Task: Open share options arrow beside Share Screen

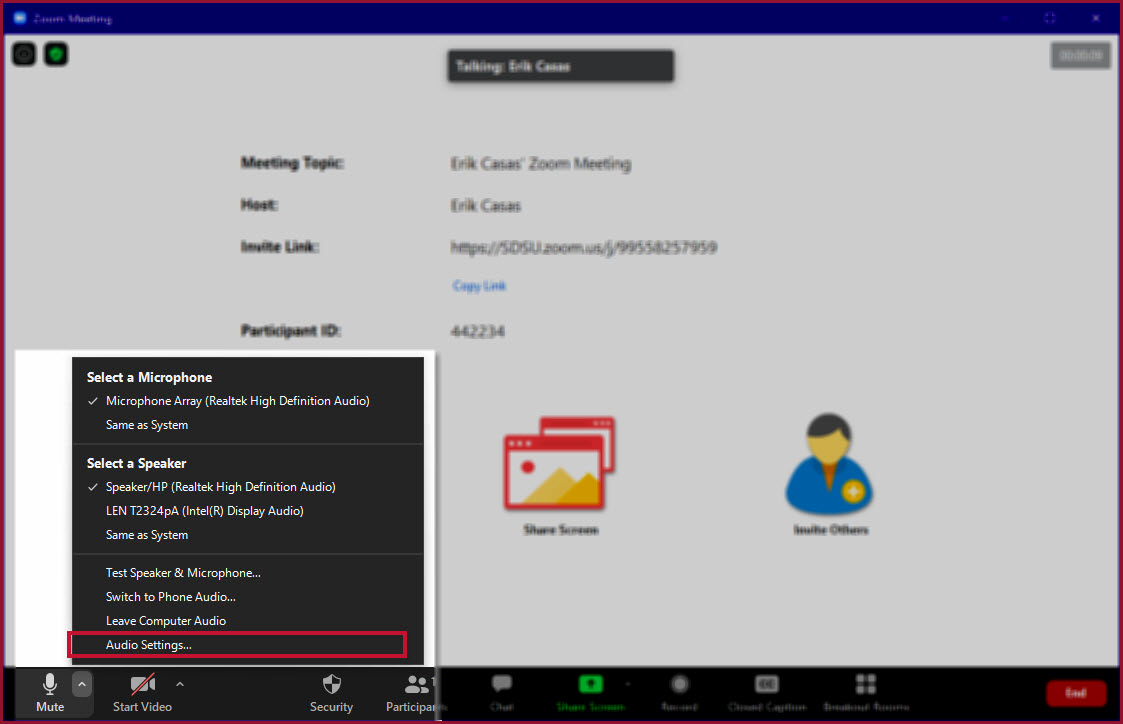Action: [628, 685]
